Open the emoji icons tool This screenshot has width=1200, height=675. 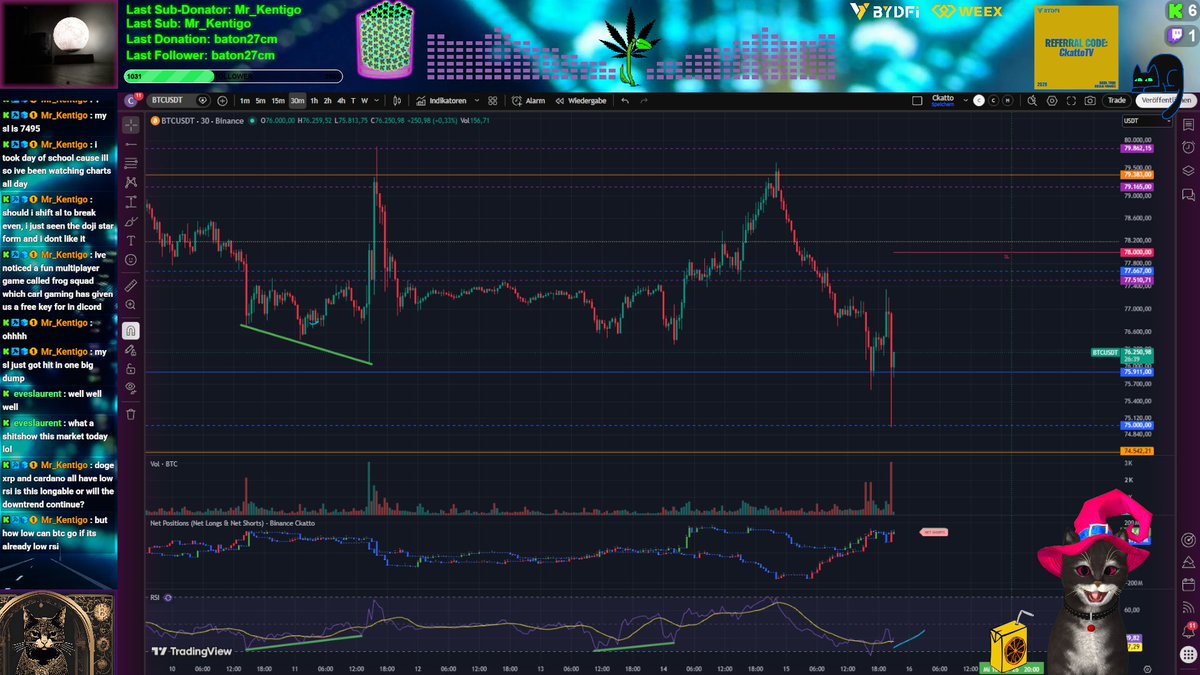(131, 260)
